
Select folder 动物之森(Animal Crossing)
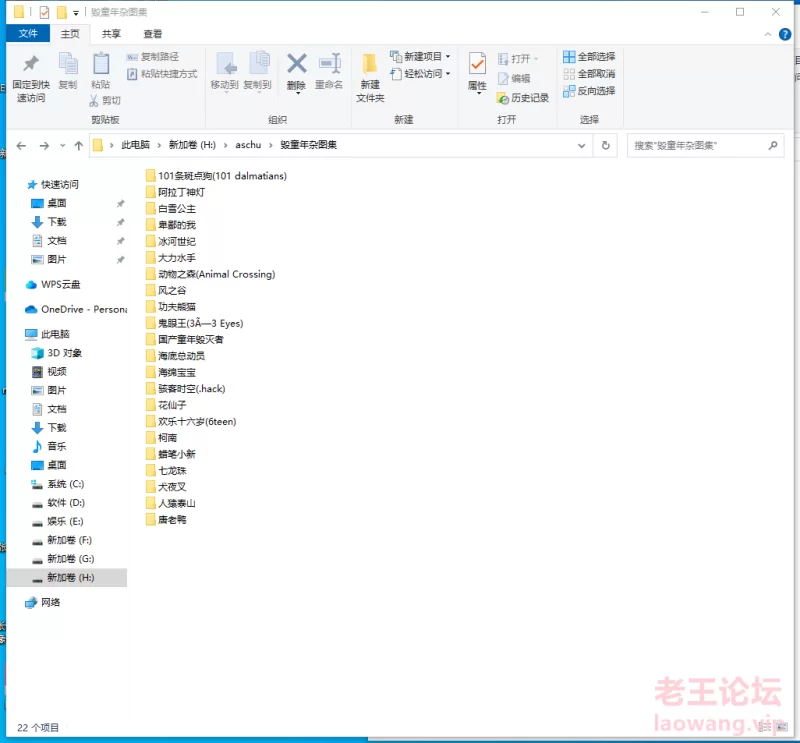[x=210, y=274]
